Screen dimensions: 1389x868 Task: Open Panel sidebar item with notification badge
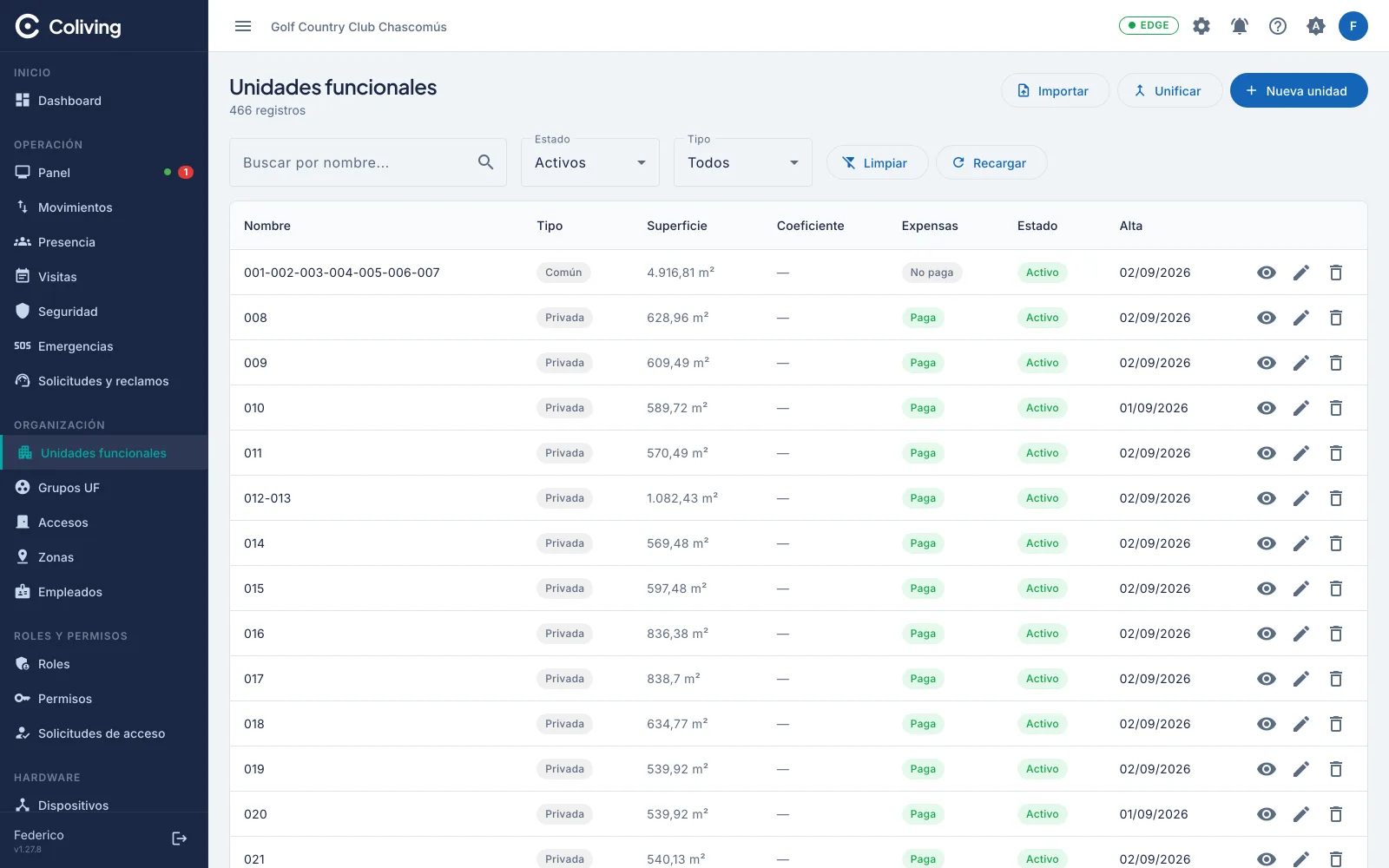click(104, 173)
